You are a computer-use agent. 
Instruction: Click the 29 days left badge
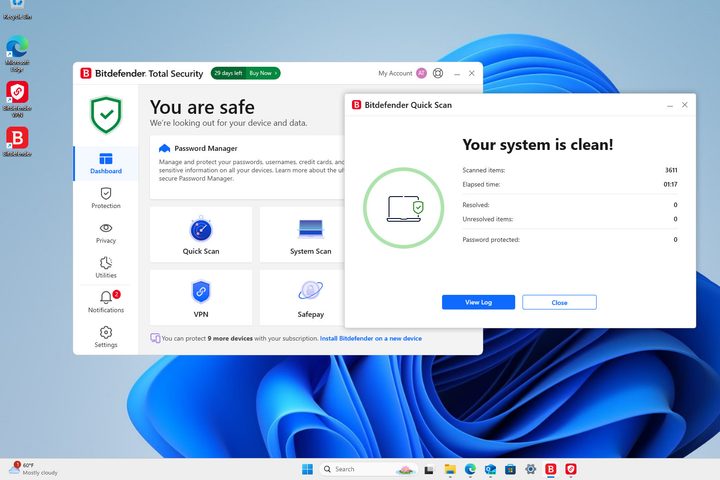tap(228, 73)
